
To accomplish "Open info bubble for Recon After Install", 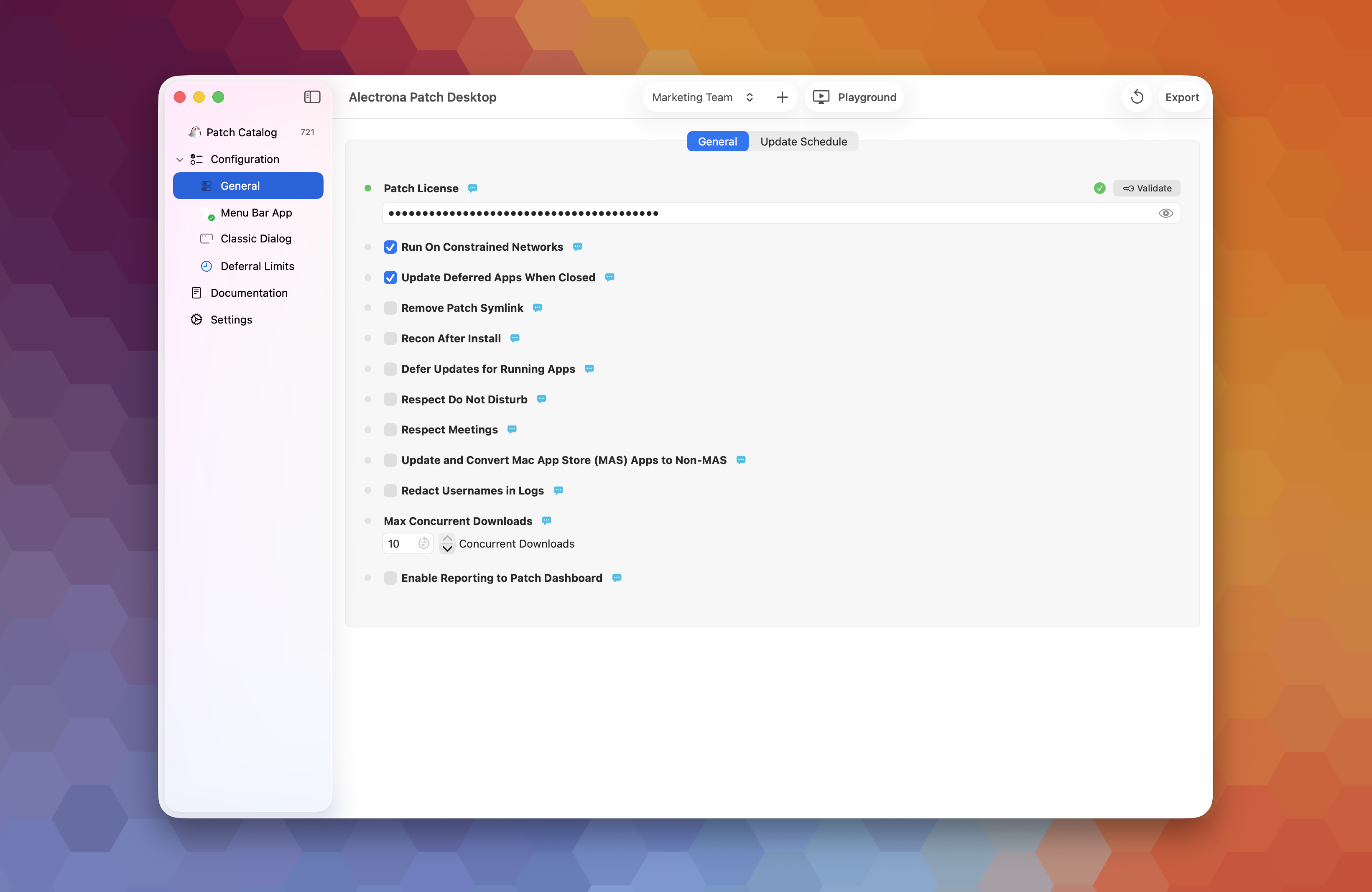I will click(x=515, y=338).
